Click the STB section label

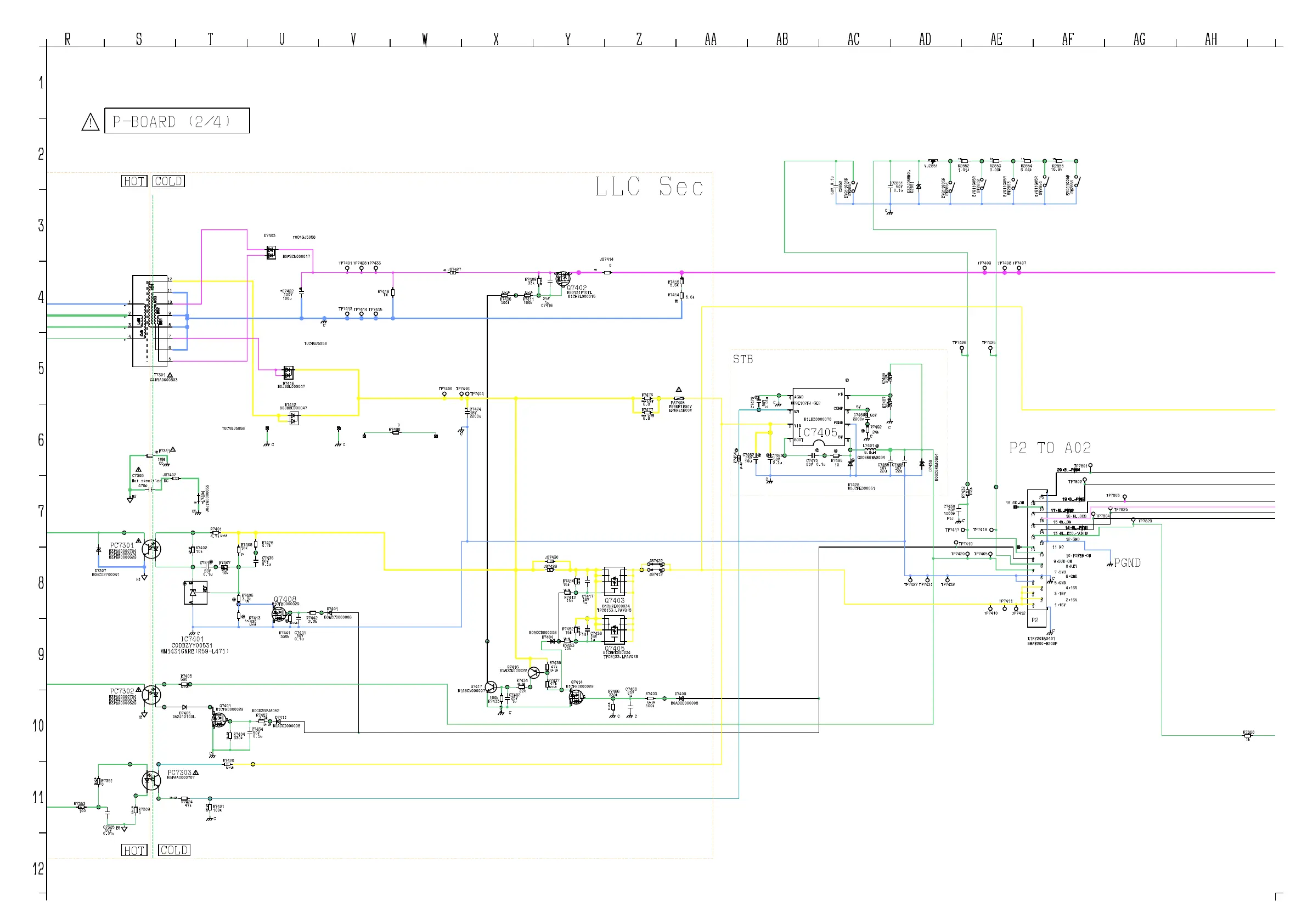743,359
